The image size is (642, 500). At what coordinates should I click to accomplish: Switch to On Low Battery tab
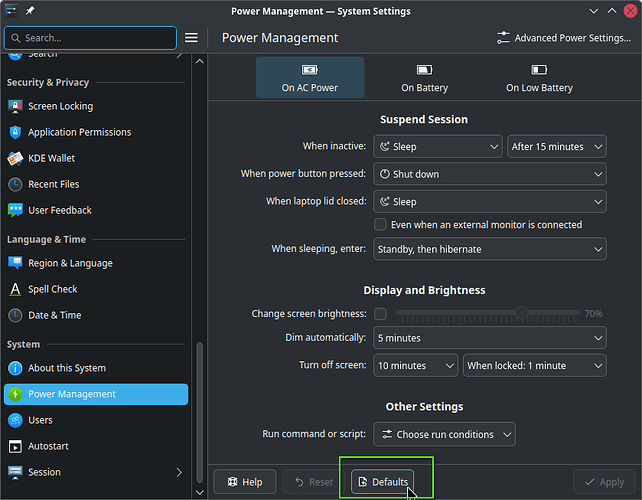pos(539,77)
